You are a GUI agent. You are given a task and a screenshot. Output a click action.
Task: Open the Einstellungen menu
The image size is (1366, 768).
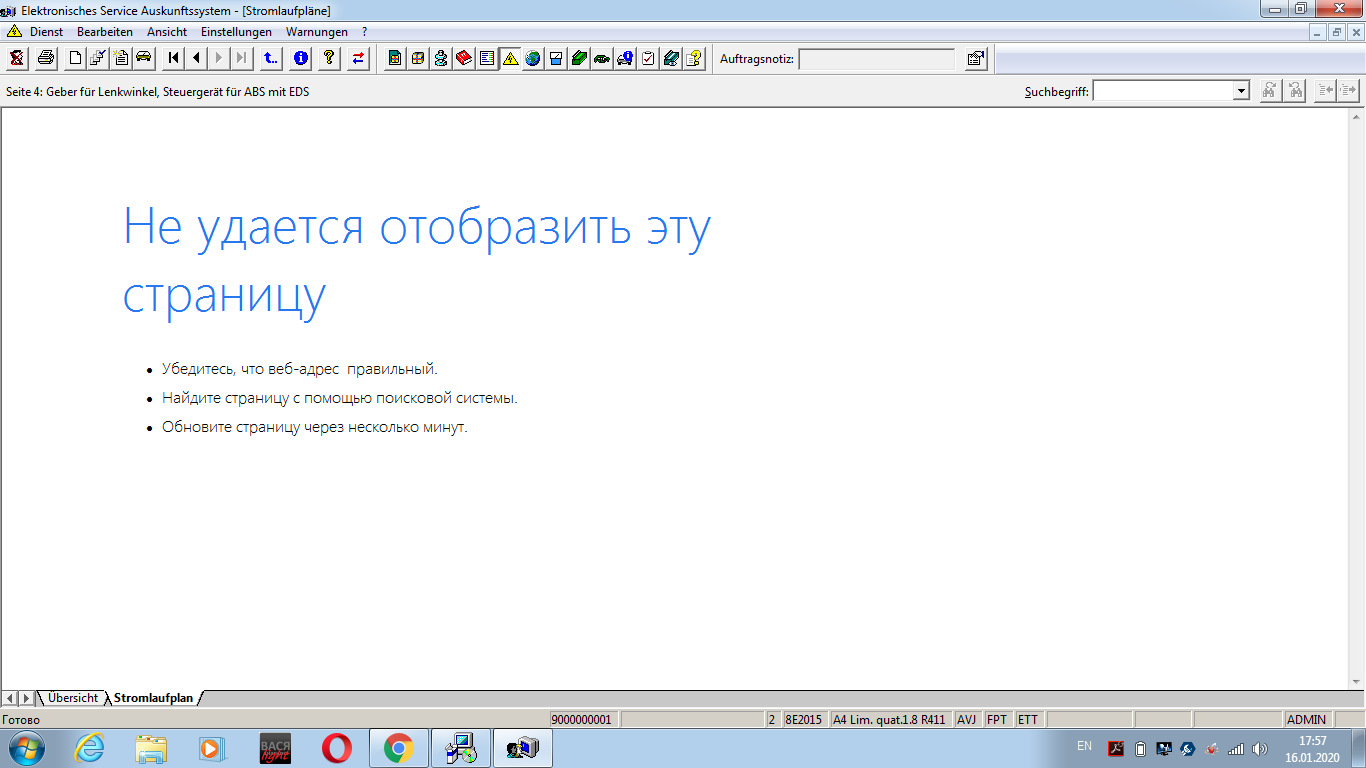(x=236, y=32)
